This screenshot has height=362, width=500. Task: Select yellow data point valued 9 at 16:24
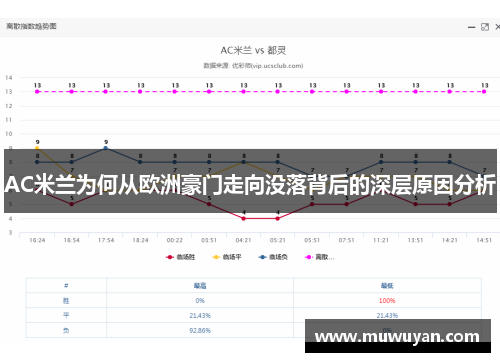click(x=37, y=148)
